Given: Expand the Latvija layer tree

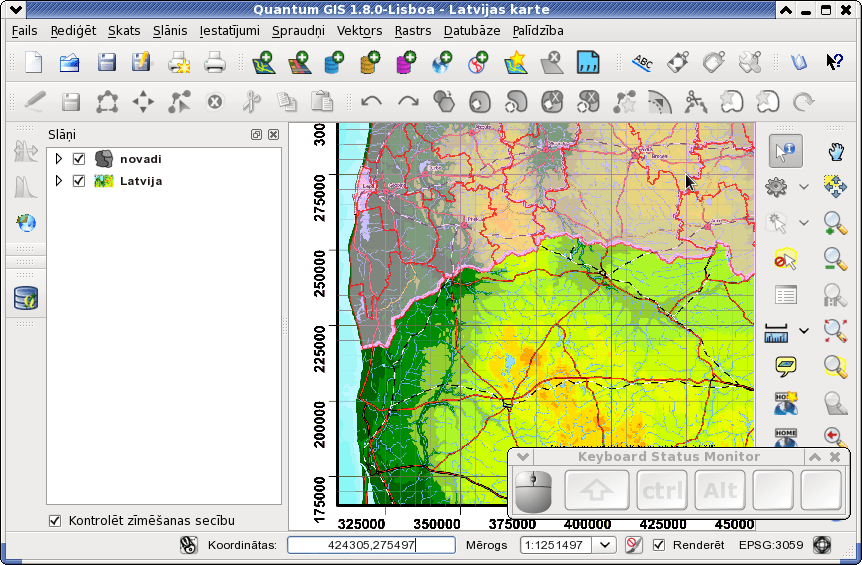Looking at the screenshot, I should click(x=58, y=181).
